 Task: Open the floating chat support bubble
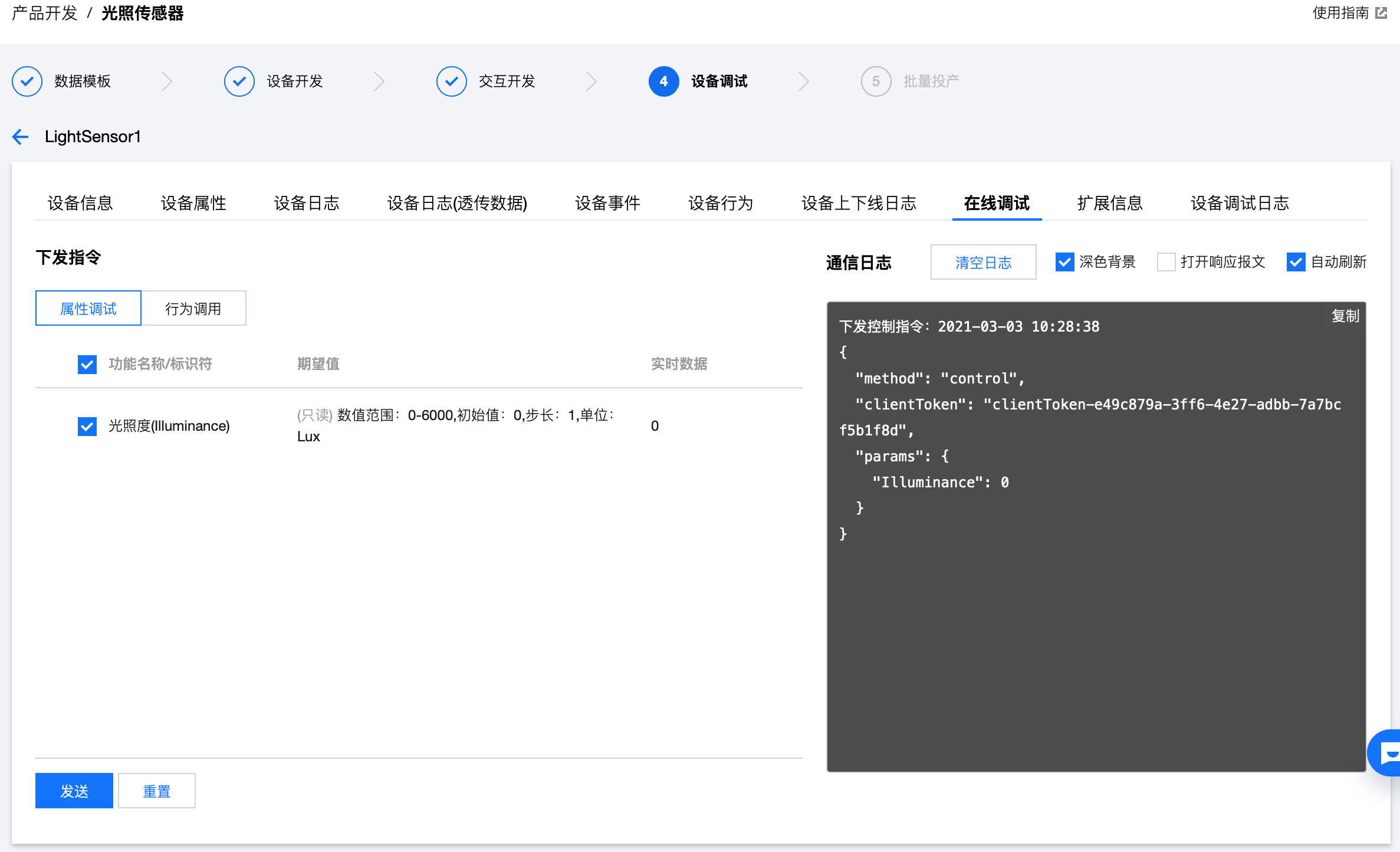[1387, 752]
